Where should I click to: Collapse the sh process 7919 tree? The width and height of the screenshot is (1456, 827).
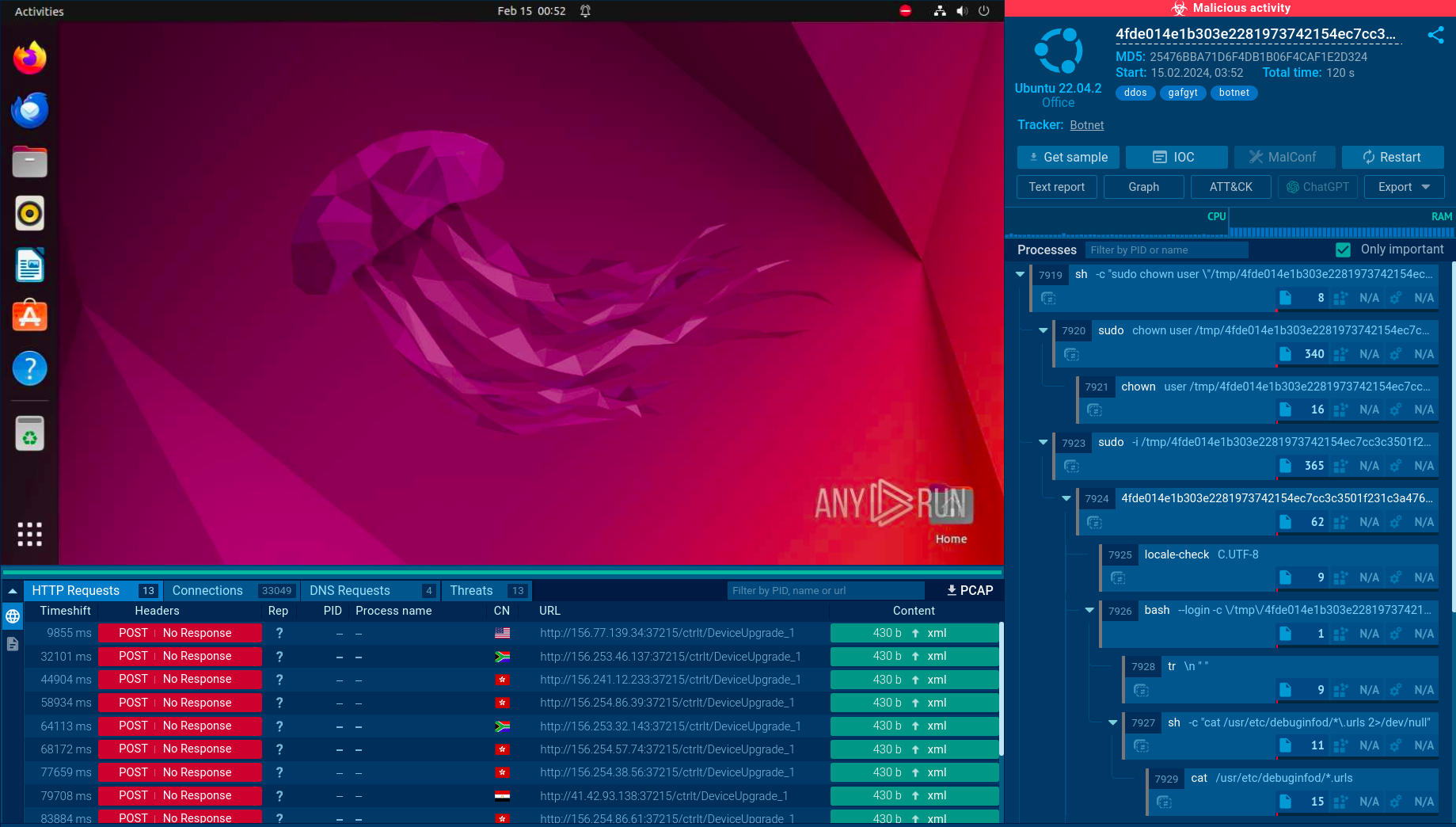tap(1020, 274)
